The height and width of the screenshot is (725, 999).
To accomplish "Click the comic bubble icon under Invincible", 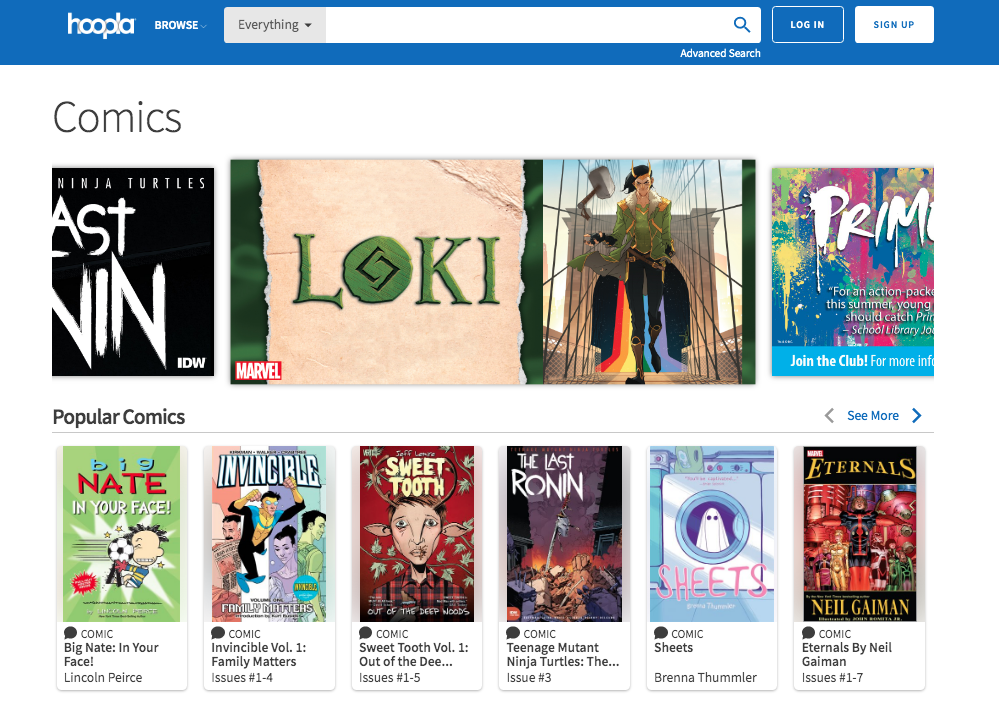I will 218,633.
